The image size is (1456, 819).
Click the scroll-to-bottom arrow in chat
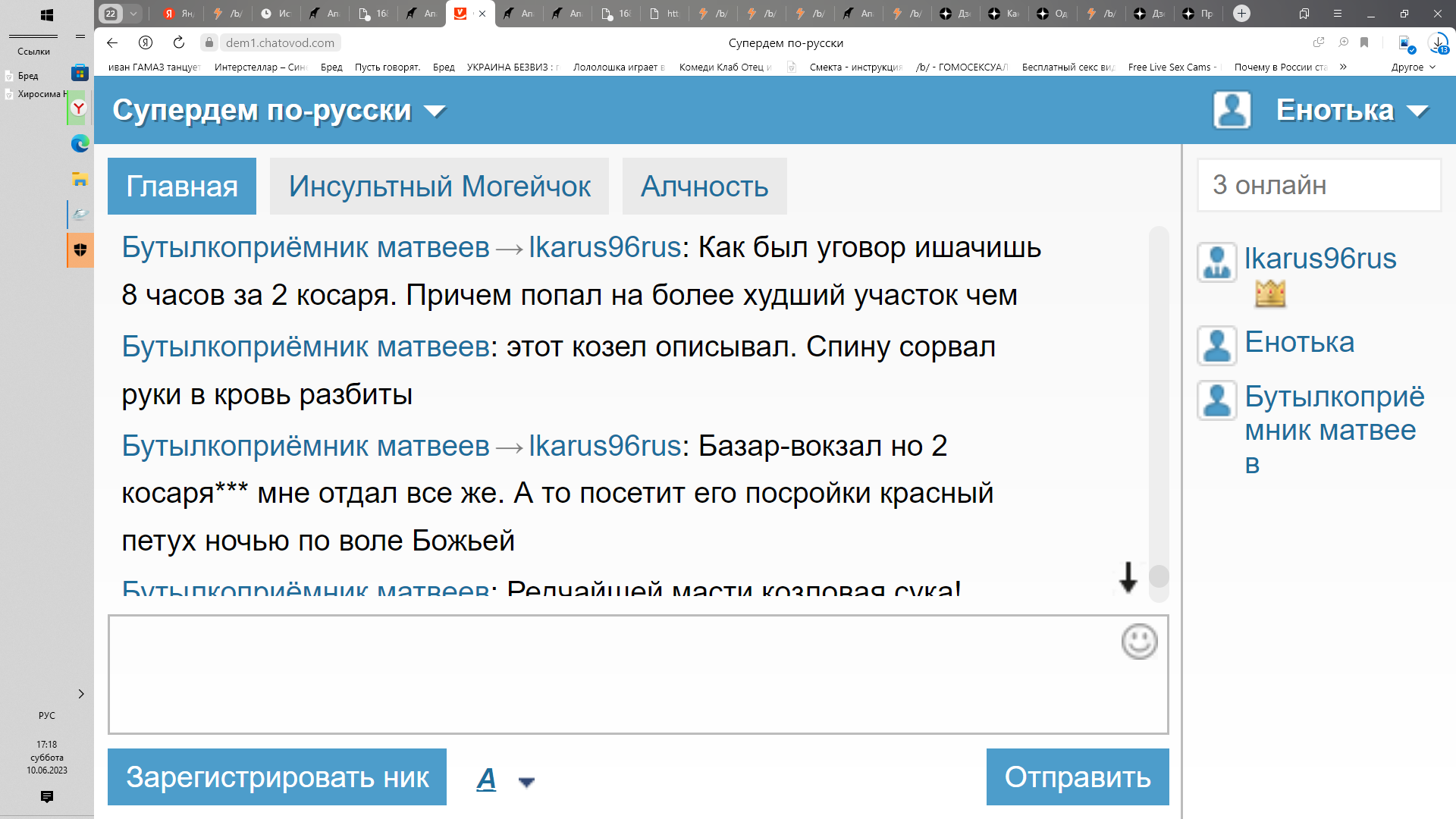click(1128, 578)
